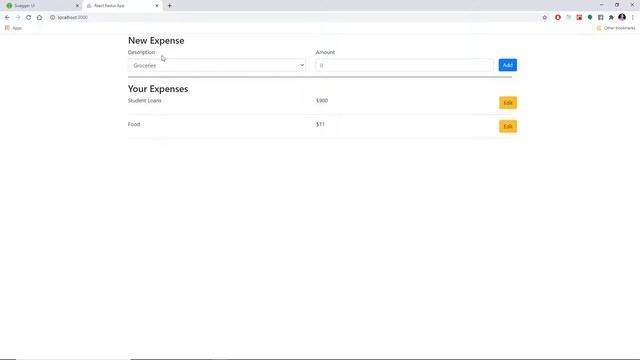Click the Amount field label

[325, 52]
